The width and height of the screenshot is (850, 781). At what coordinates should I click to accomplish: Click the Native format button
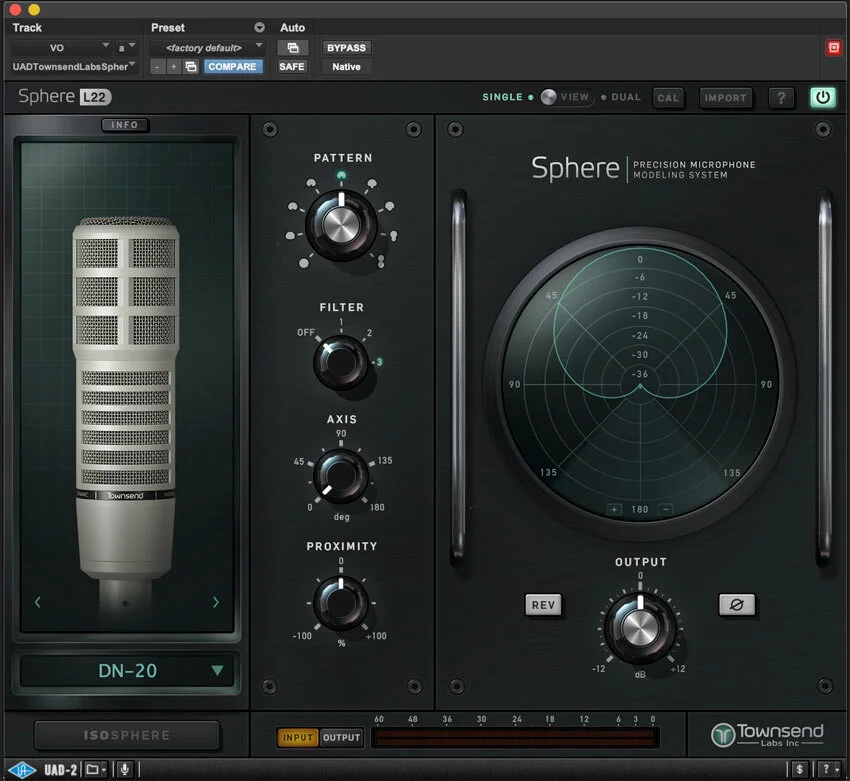(x=346, y=67)
